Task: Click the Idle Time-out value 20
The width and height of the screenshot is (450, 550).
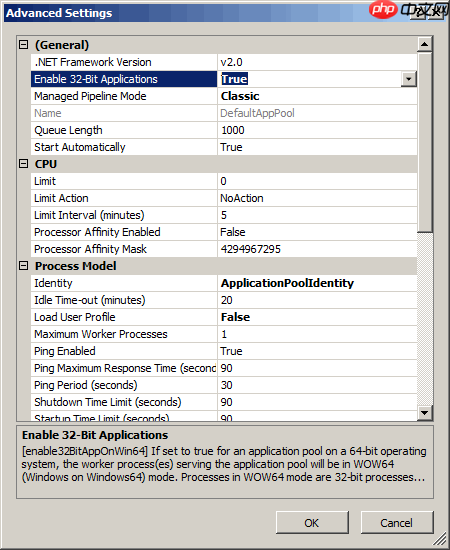Action: [x=227, y=300]
